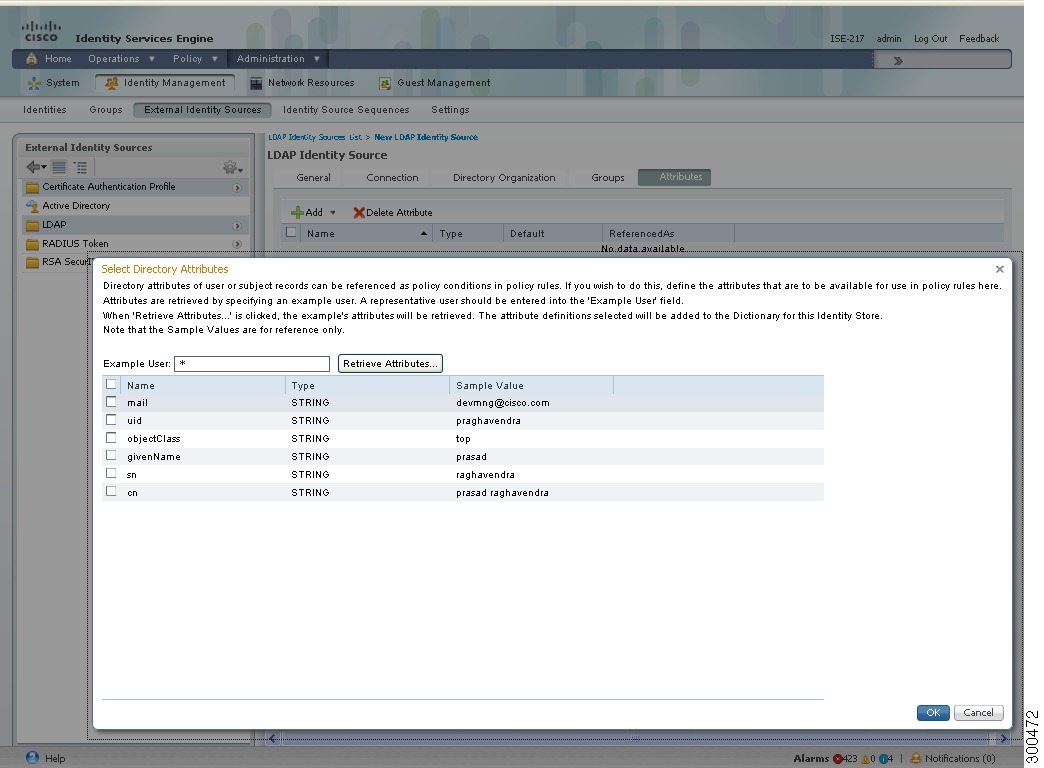Image resolution: width=1044 pixels, height=768 pixels.
Task: Confirm the dialog with OK
Action: (x=933, y=712)
